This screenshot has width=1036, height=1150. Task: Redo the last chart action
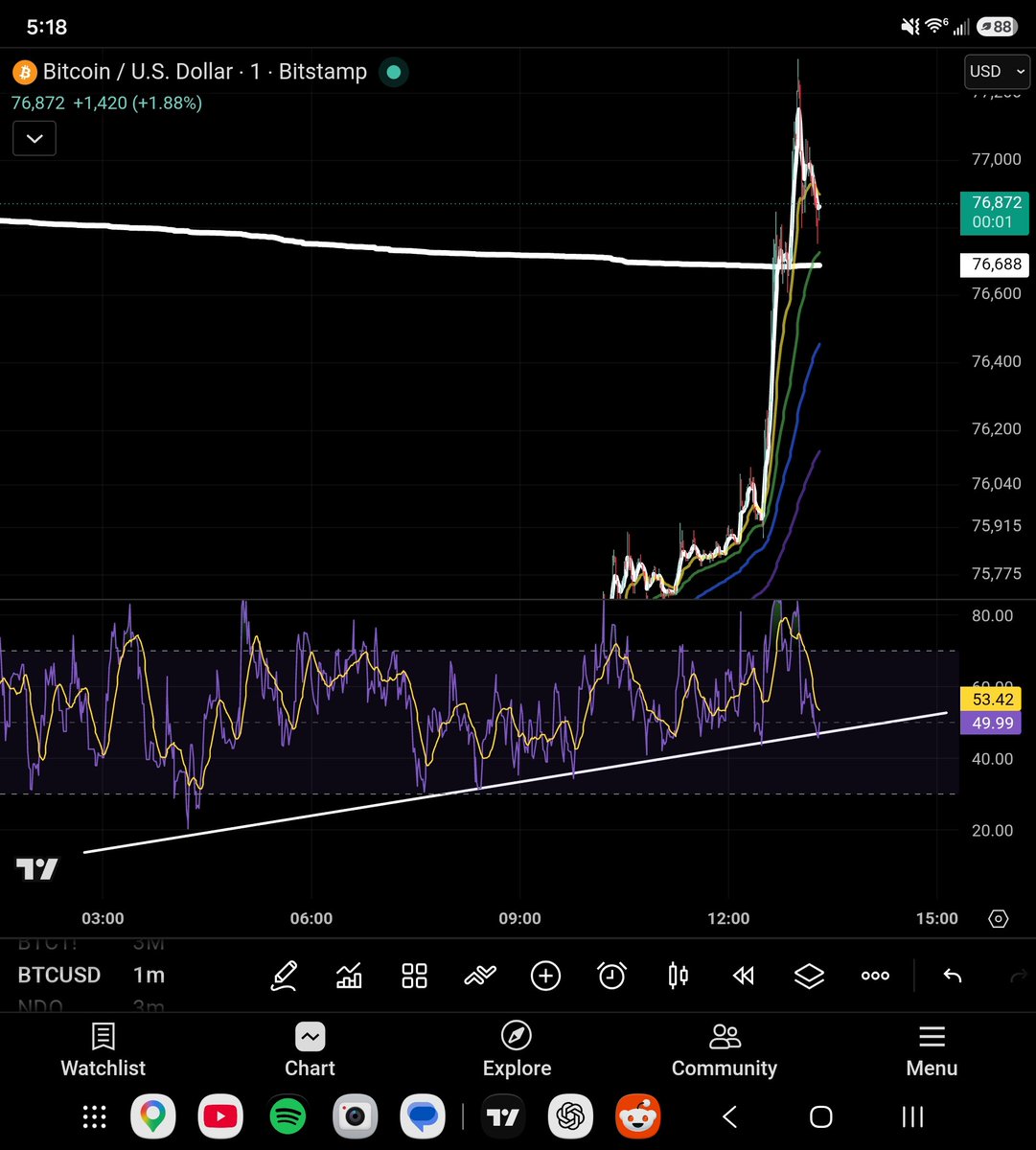pyautogui.click(x=1018, y=976)
